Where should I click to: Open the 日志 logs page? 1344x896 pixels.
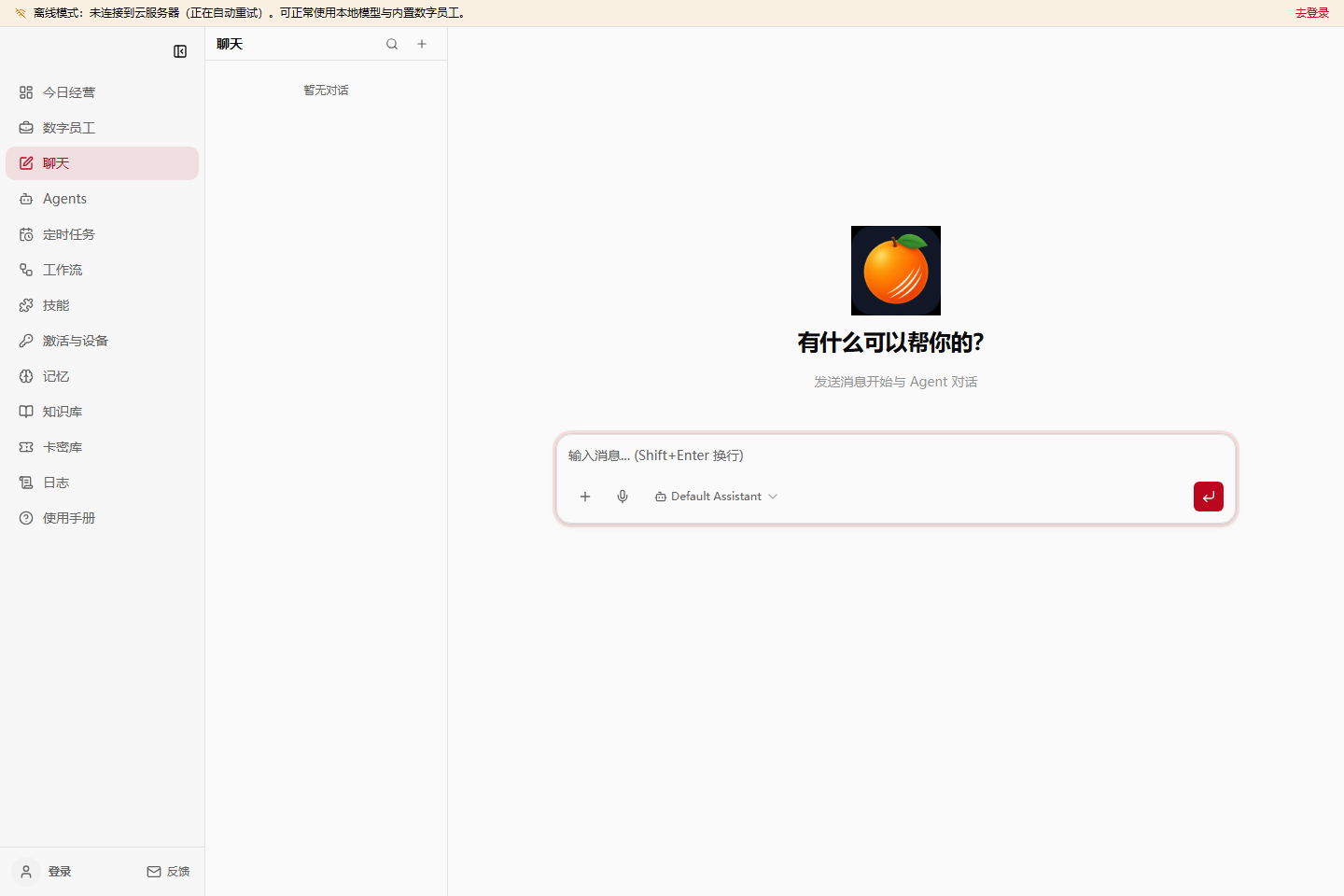103,483
